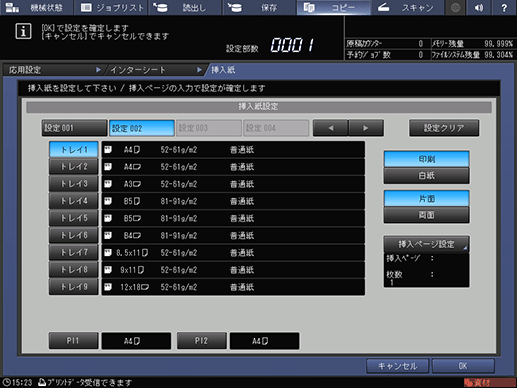This screenshot has width=517, height=388.
Task: Click the paper icon in B4 row
Action: (x=108, y=235)
